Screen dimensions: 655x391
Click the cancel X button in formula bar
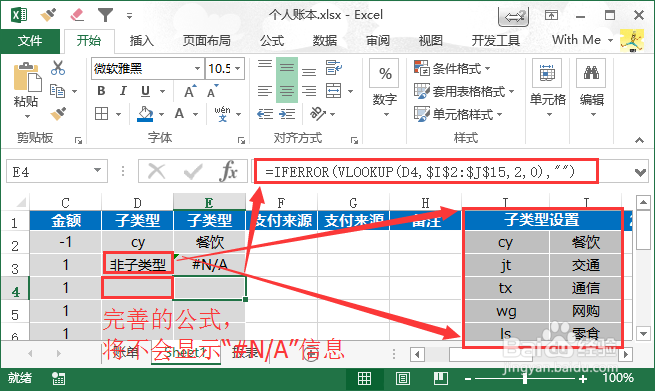157,171
